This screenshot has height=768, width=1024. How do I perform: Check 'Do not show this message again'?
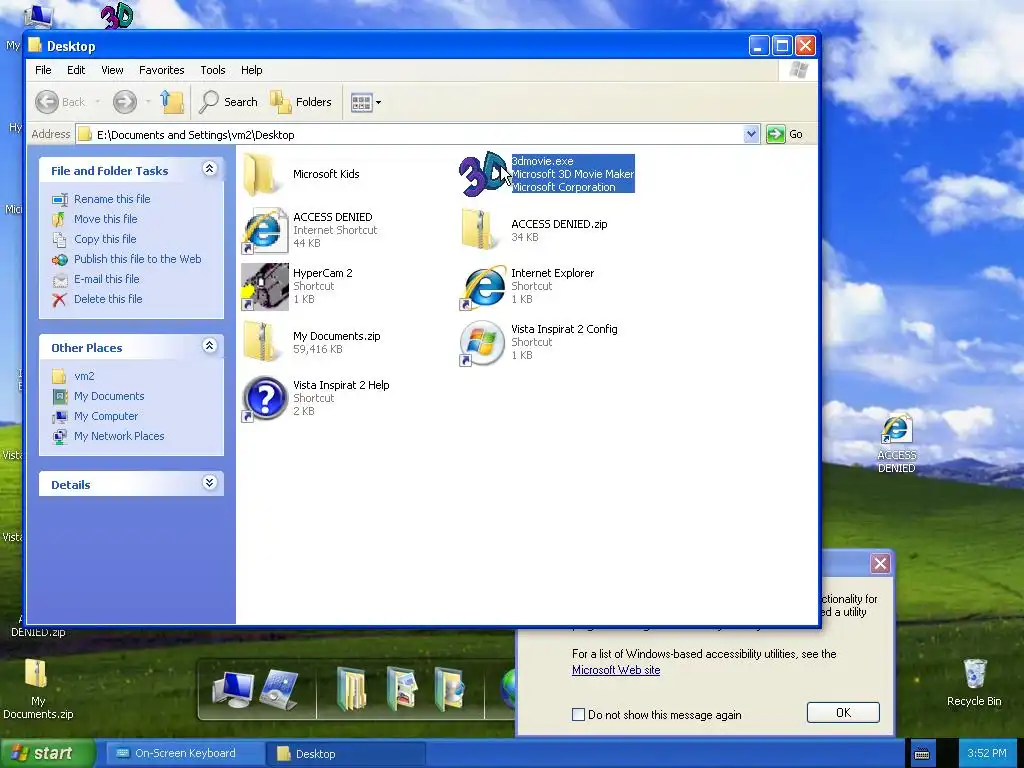coord(578,714)
